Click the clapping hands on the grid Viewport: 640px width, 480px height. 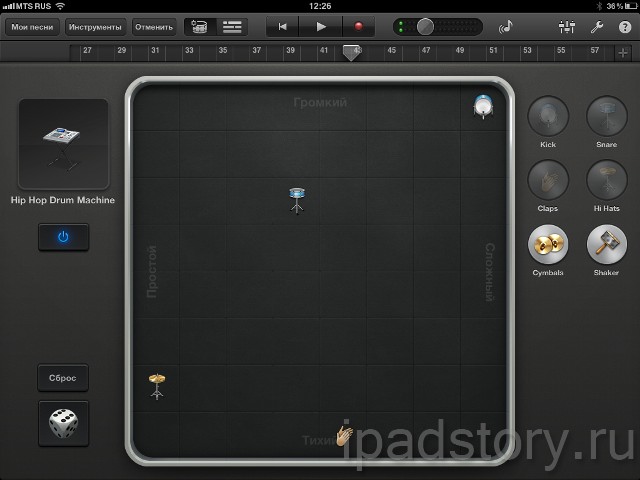tap(344, 436)
